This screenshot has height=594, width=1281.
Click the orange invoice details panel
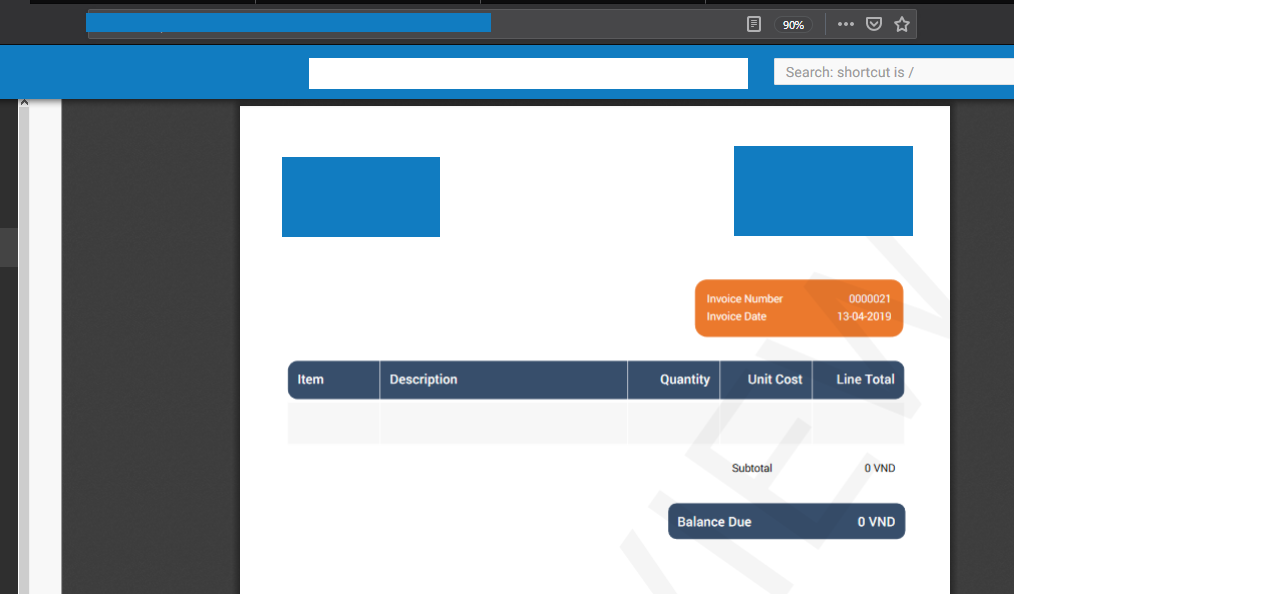[798, 308]
